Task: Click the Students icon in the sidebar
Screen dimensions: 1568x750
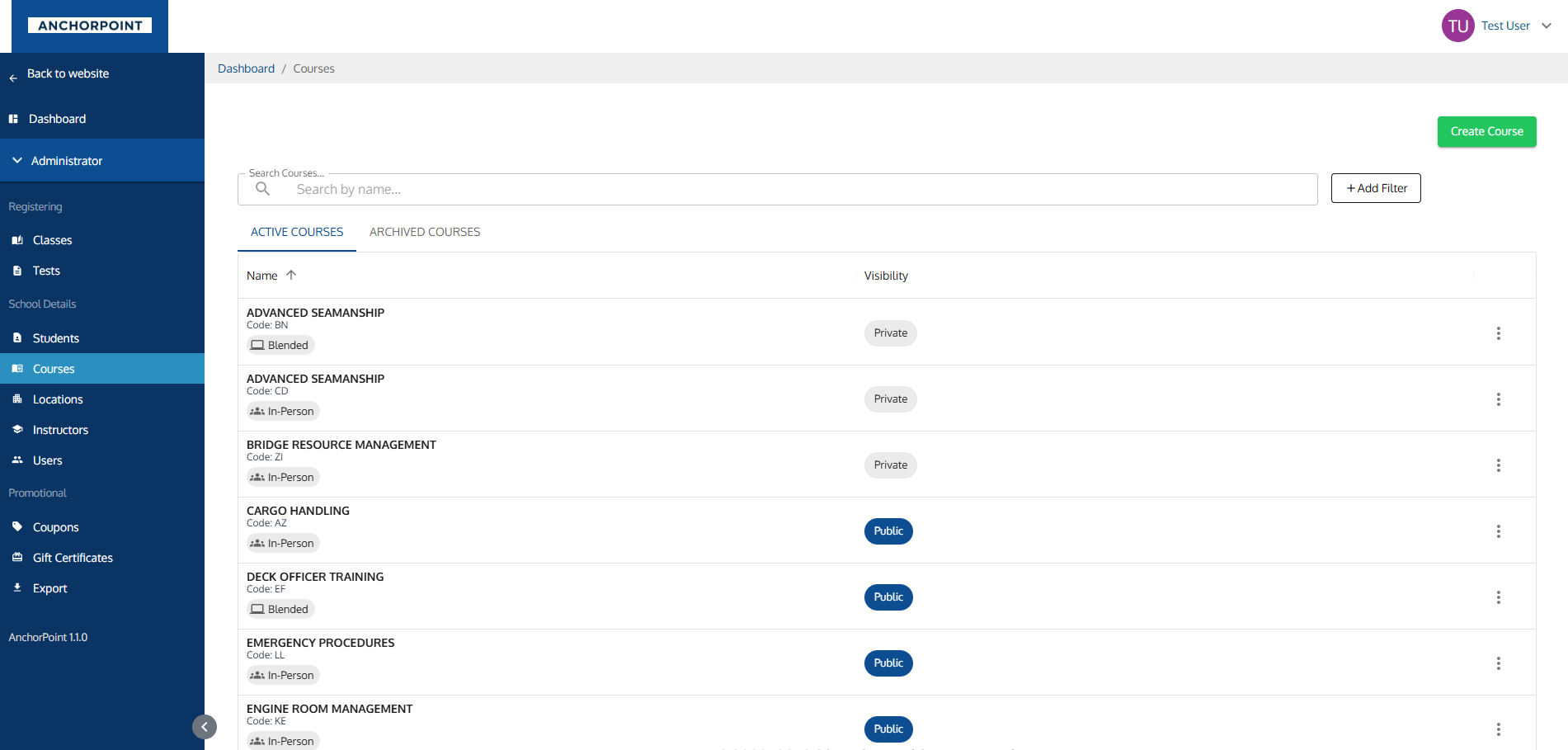Action: [17, 337]
